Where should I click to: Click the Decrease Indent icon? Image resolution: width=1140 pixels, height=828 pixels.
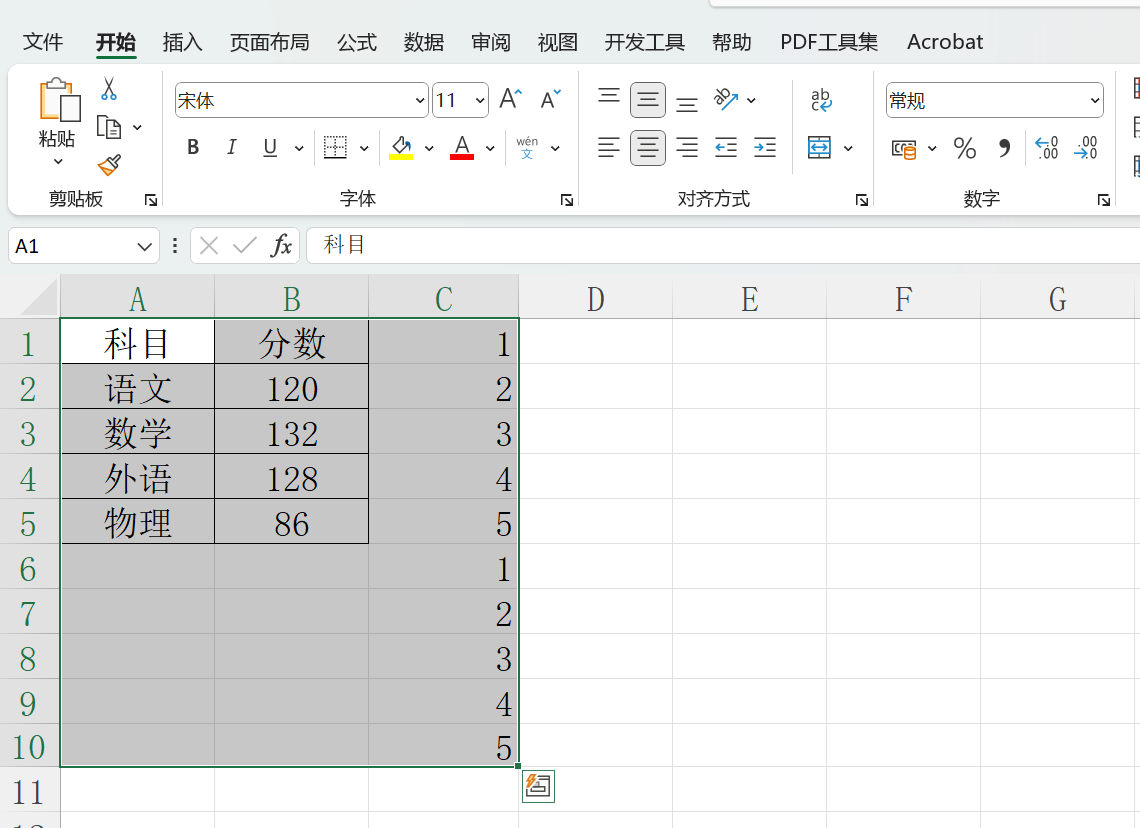(x=726, y=148)
